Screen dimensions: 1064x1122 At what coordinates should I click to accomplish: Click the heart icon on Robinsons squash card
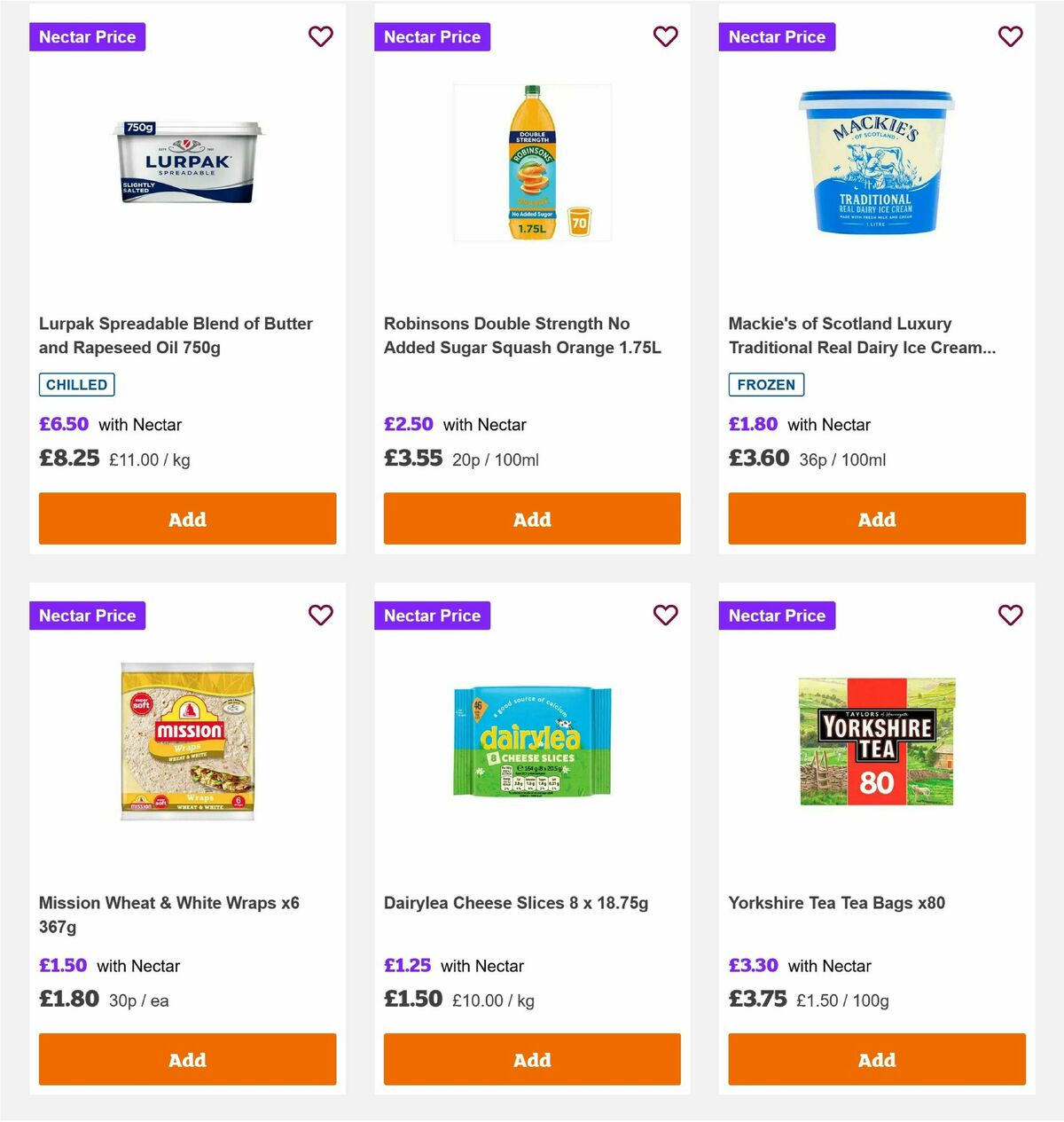coord(665,36)
